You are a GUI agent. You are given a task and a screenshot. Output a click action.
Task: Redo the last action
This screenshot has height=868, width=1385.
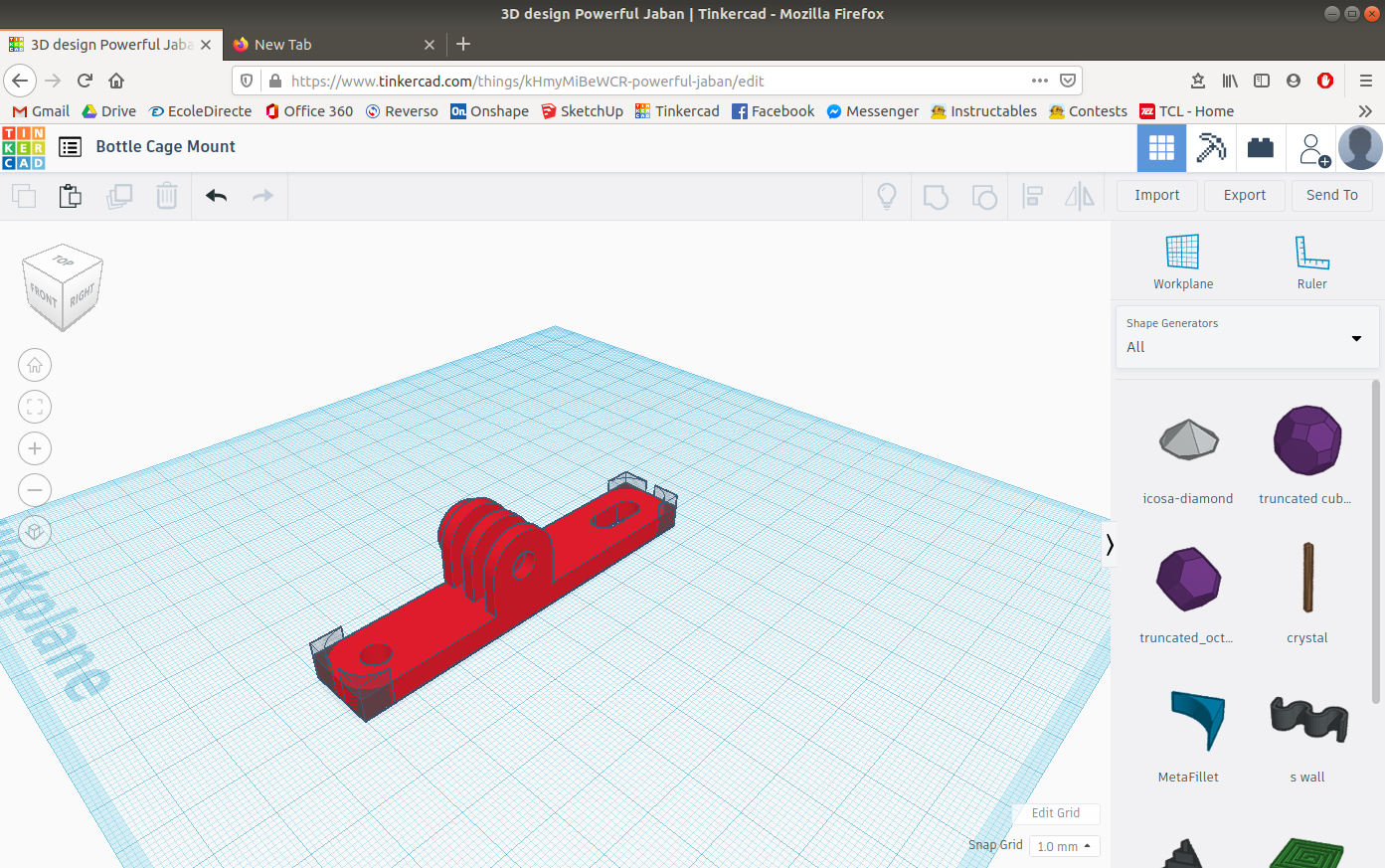(262, 196)
